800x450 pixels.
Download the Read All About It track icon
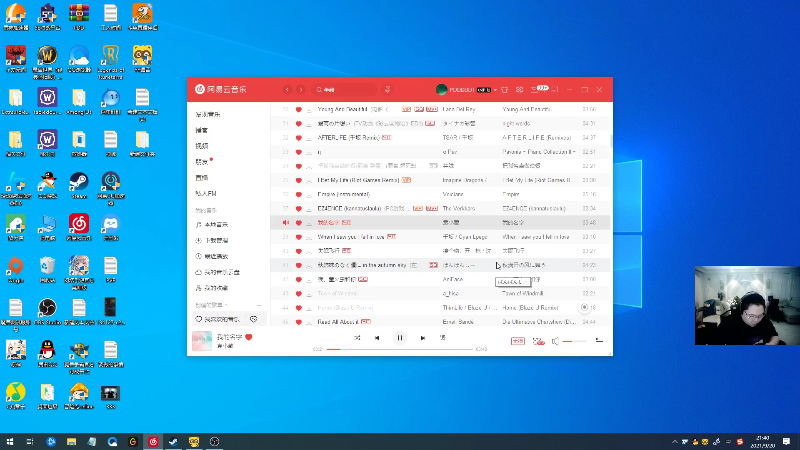tap(309, 322)
